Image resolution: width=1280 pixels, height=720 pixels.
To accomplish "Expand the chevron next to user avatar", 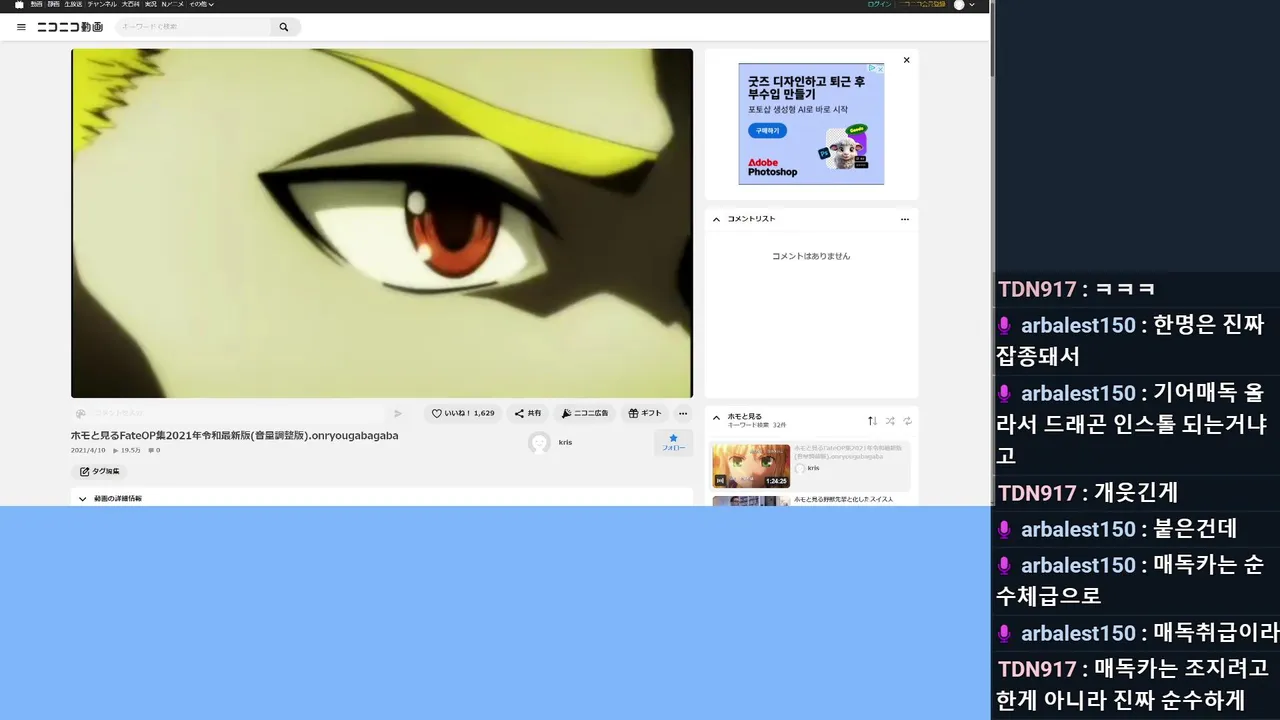I will [x=972, y=4].
